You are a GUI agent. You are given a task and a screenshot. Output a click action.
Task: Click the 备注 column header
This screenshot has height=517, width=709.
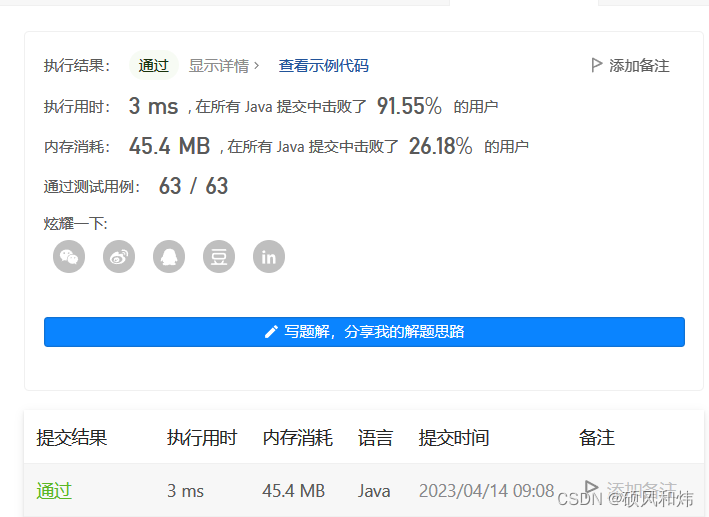pos(596,437)
